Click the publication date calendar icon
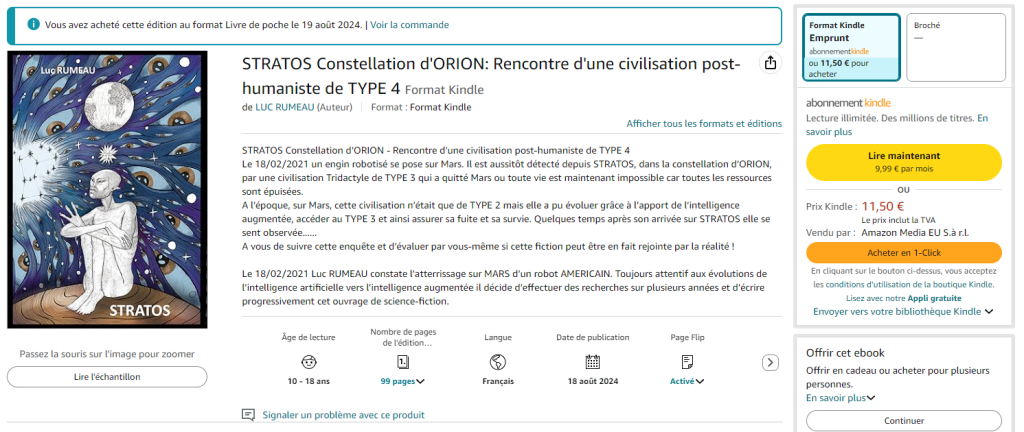1024x432 pixels. [x=592, y=361]
